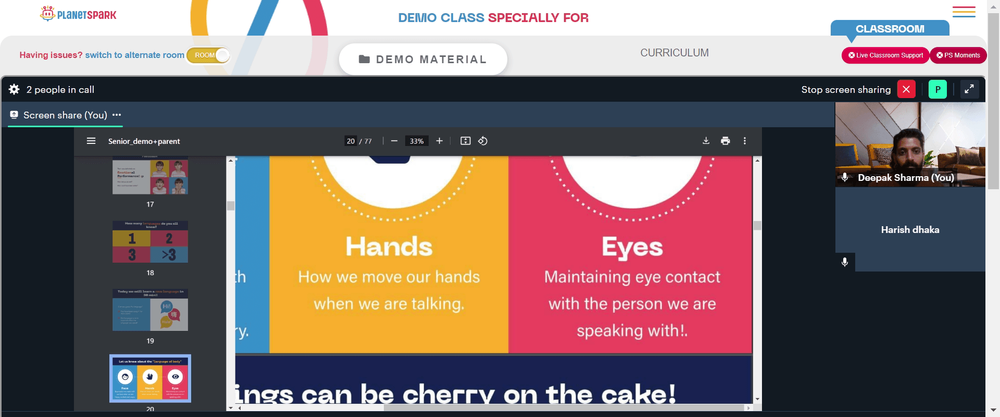Download the PDF file
The image size is (1000, 417).
[x=706, y=141]
